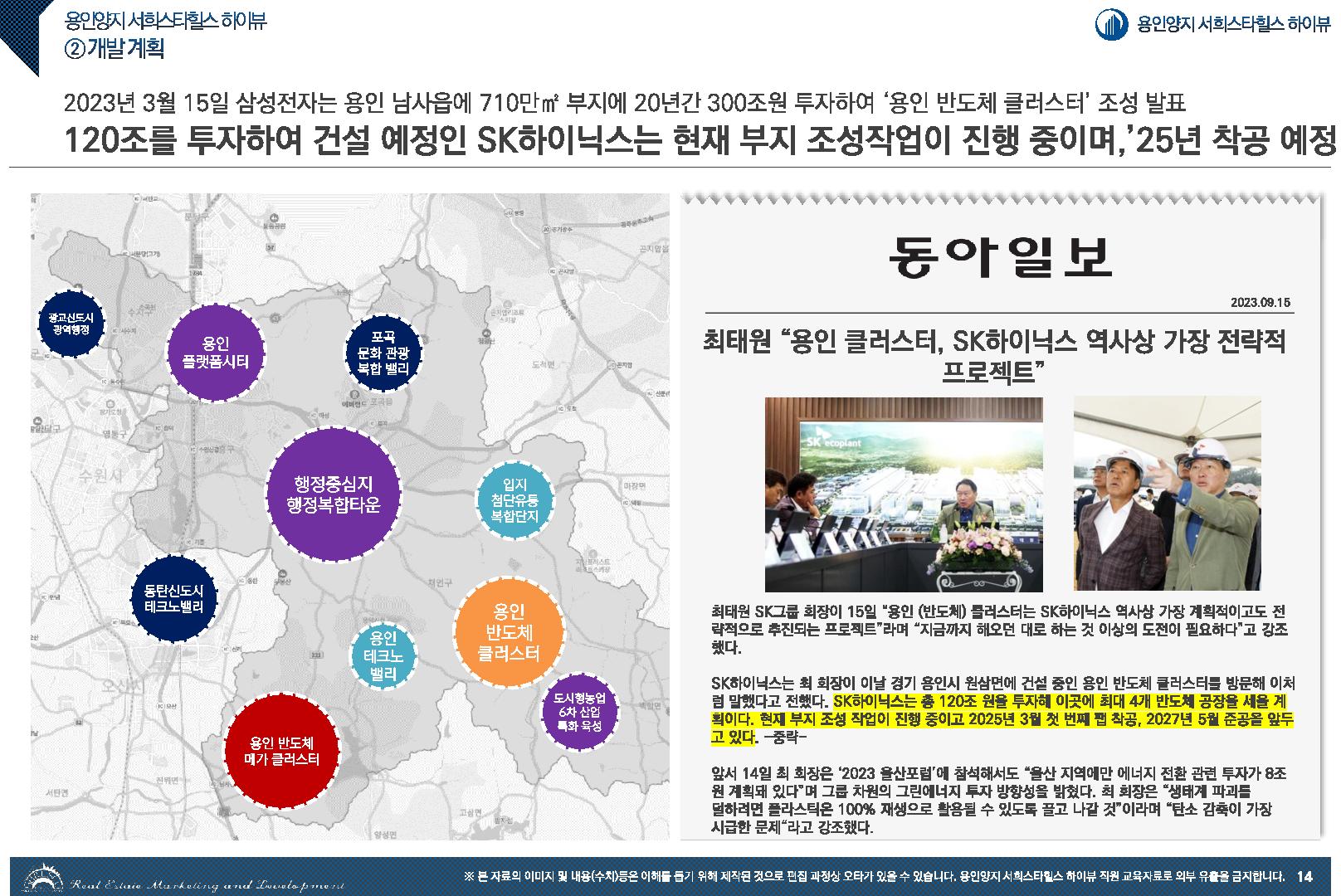Viewport: 1341px width, 896px height.
Task: Open the hard-hat site visit photo
Action: click(x=1168, y=494)
